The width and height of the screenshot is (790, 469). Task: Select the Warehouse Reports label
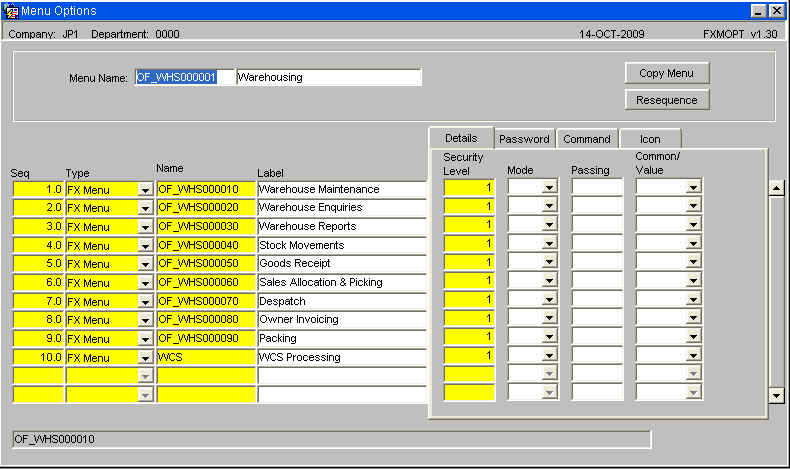pos(342,227)
